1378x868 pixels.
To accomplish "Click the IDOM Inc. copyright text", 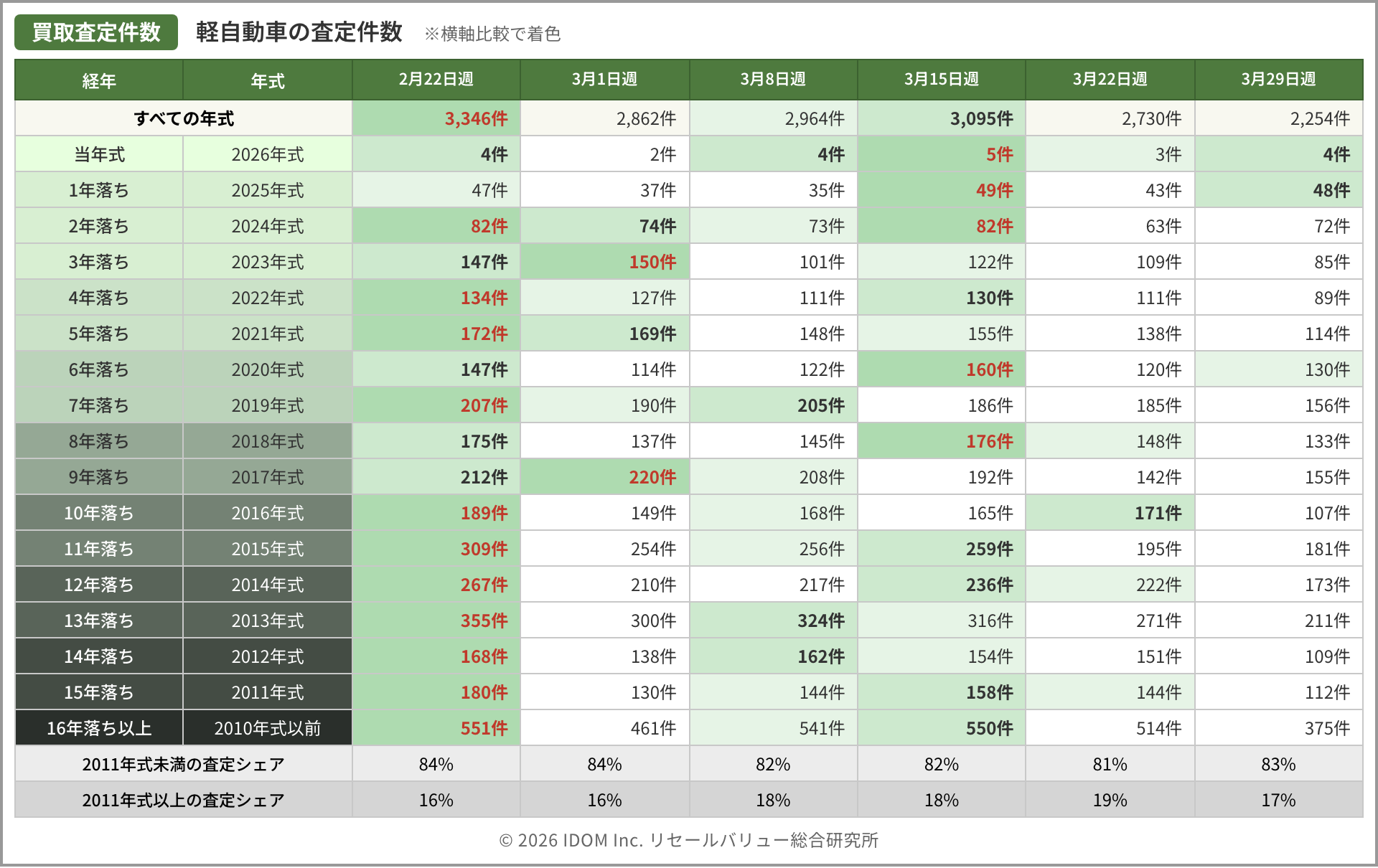I will point(688,840).
